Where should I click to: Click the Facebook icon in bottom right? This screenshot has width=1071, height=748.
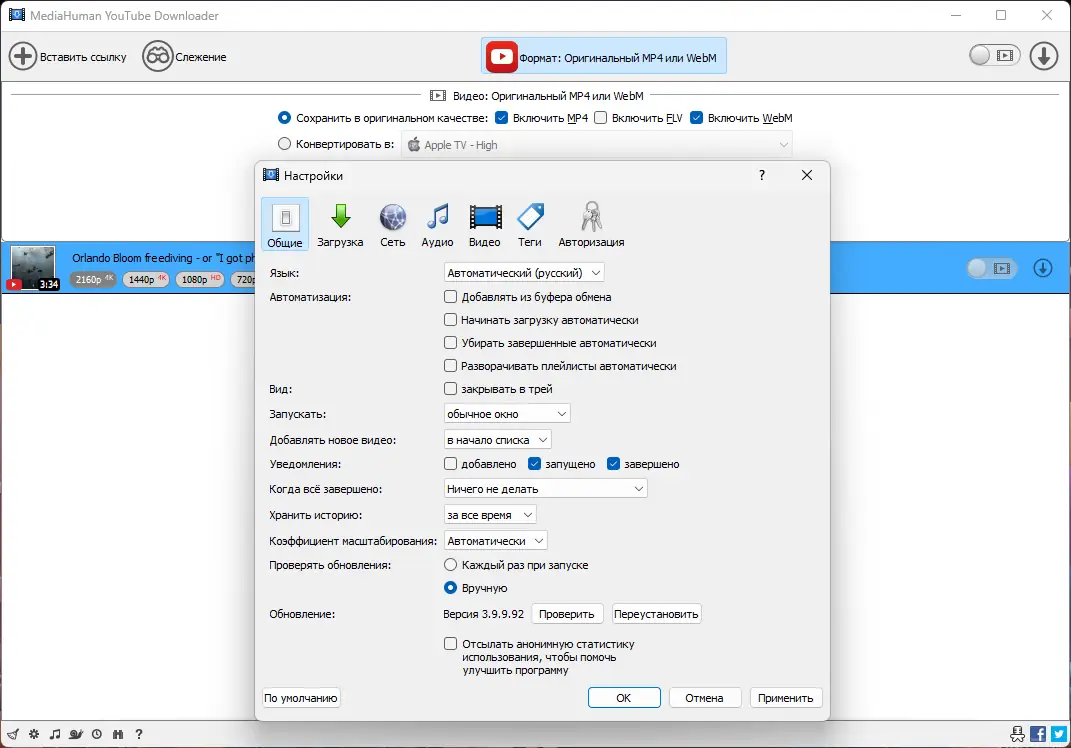pyautogui.click(x=1038, y=734)
